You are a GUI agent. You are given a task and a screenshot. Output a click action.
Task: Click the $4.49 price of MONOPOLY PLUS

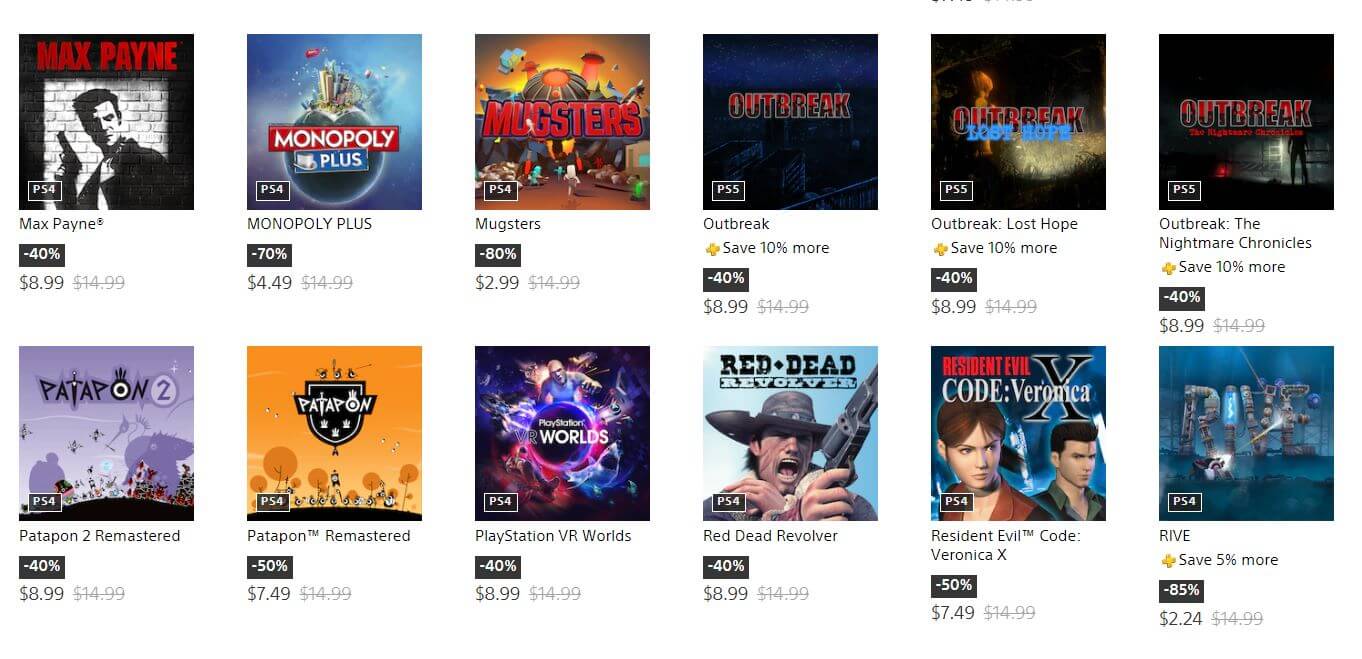coord(270,283)
